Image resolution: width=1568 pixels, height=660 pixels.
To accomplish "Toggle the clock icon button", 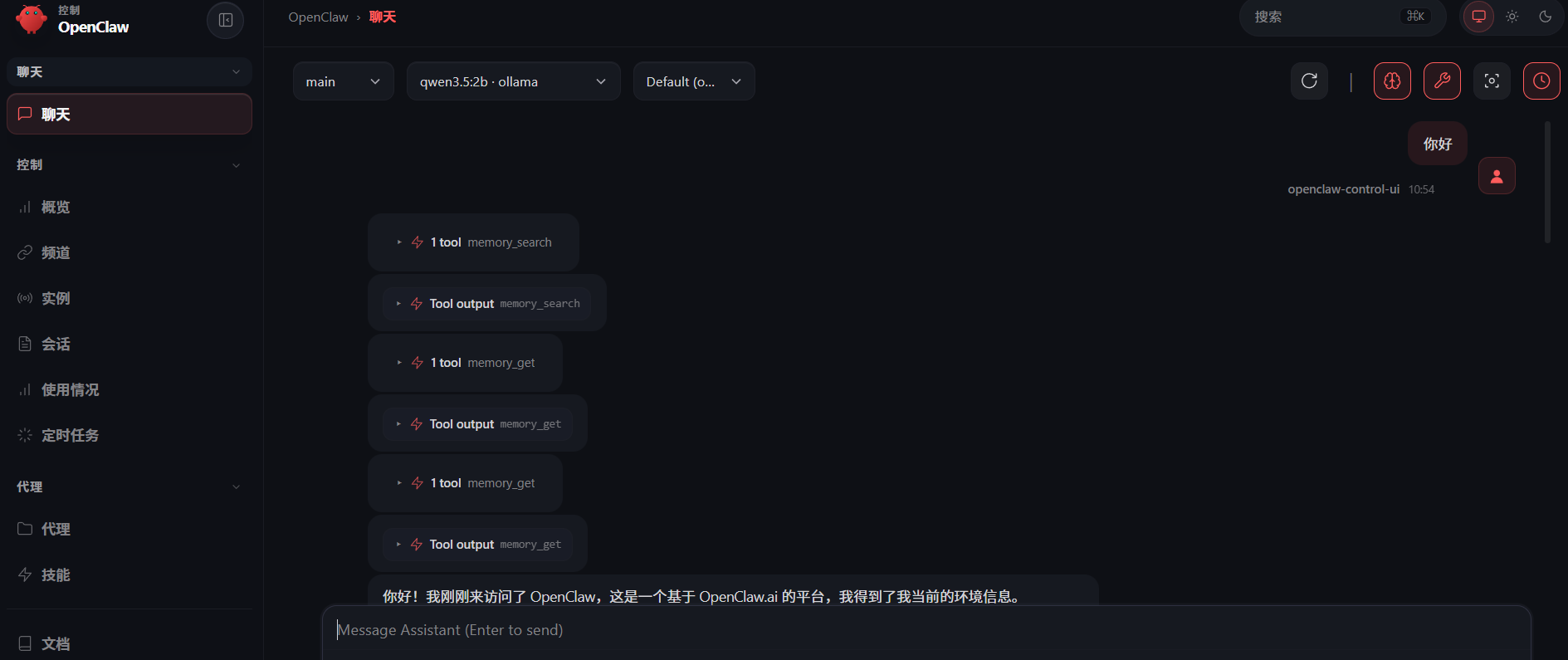I will [1541, 81].
